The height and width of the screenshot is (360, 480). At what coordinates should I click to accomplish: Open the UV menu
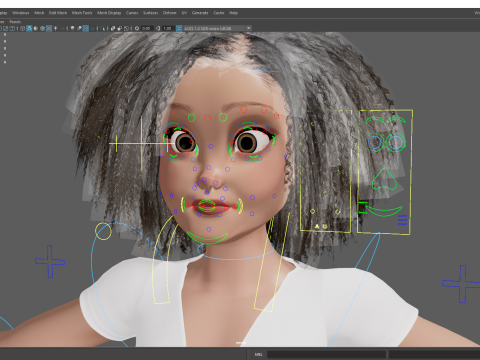184,13
